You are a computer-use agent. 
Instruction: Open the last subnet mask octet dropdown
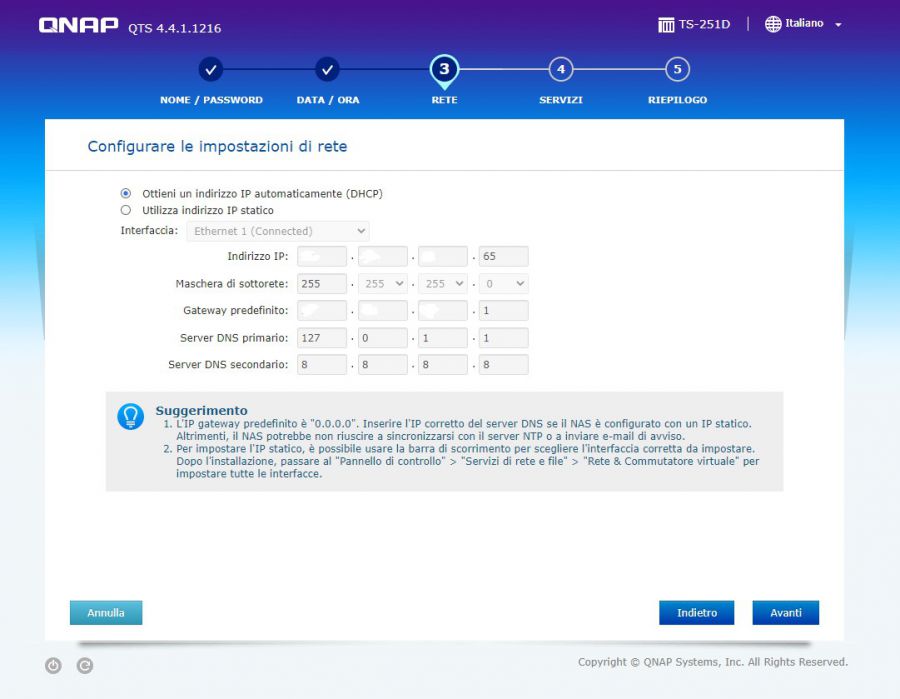tap(503, 284)
